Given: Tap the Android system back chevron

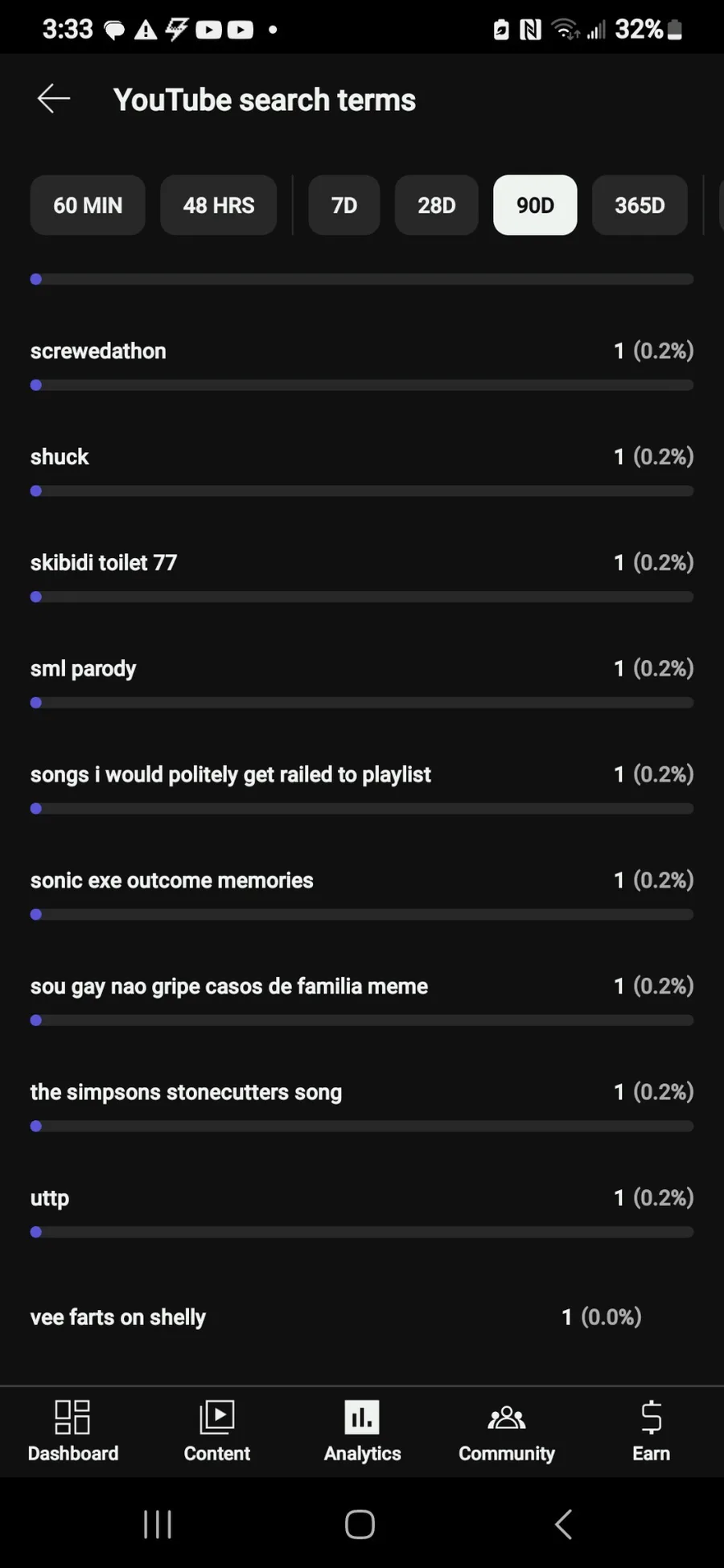Looking at the screenshot, I should point(563,1524).
